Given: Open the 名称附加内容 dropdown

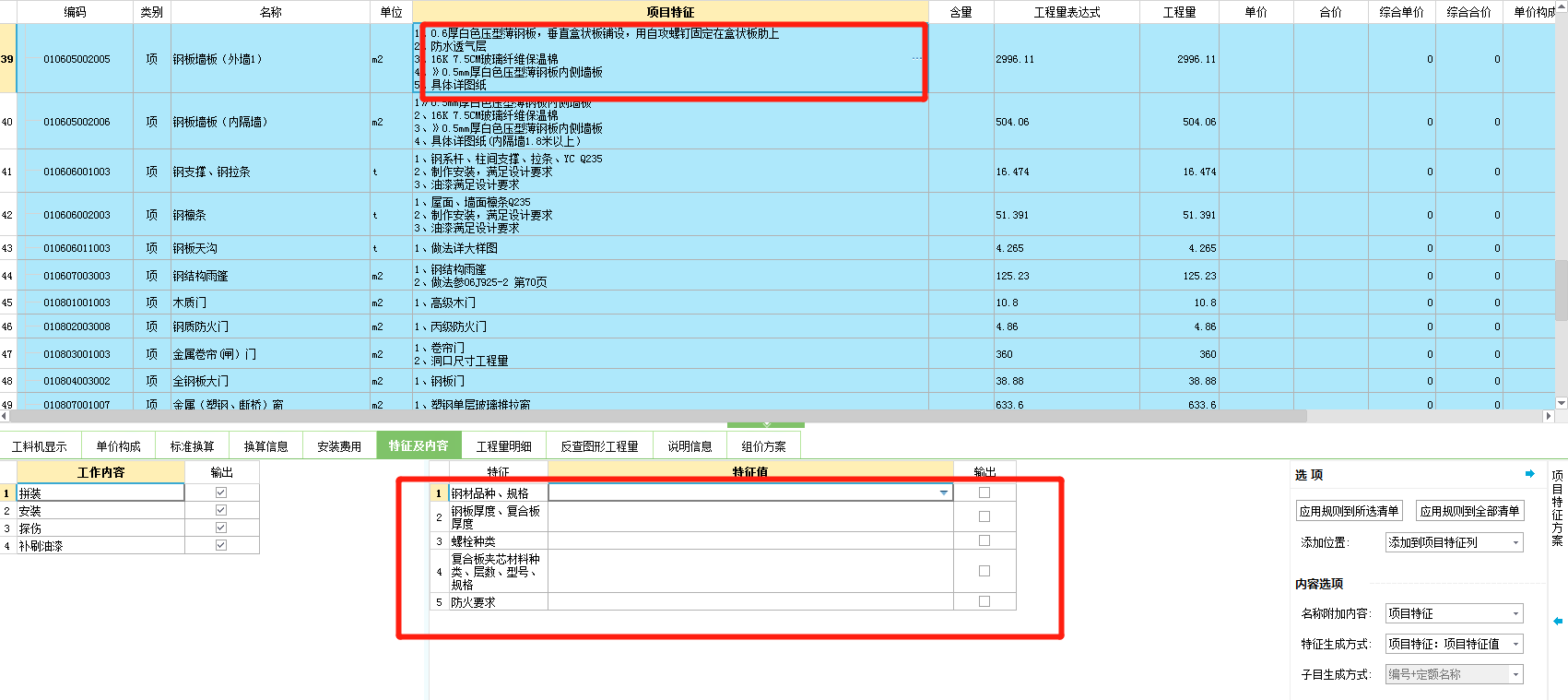Looking at the screenshot, I should point(1455,613).
